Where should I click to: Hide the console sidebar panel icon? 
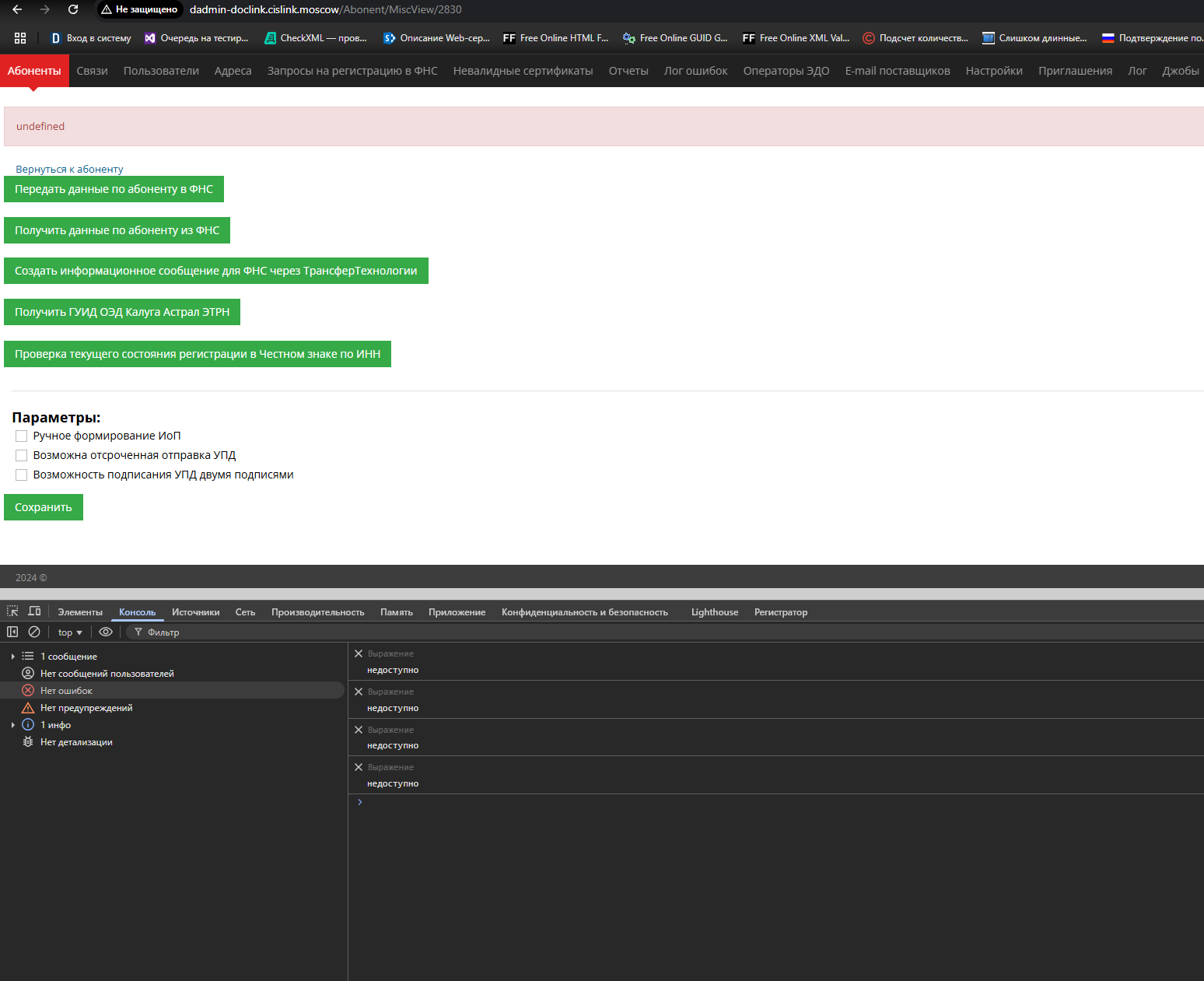click(12, 632)
